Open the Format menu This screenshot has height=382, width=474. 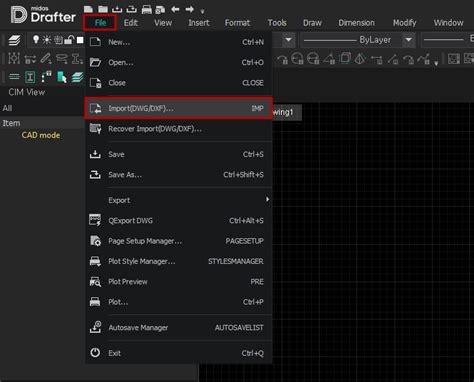click(237, 23)
